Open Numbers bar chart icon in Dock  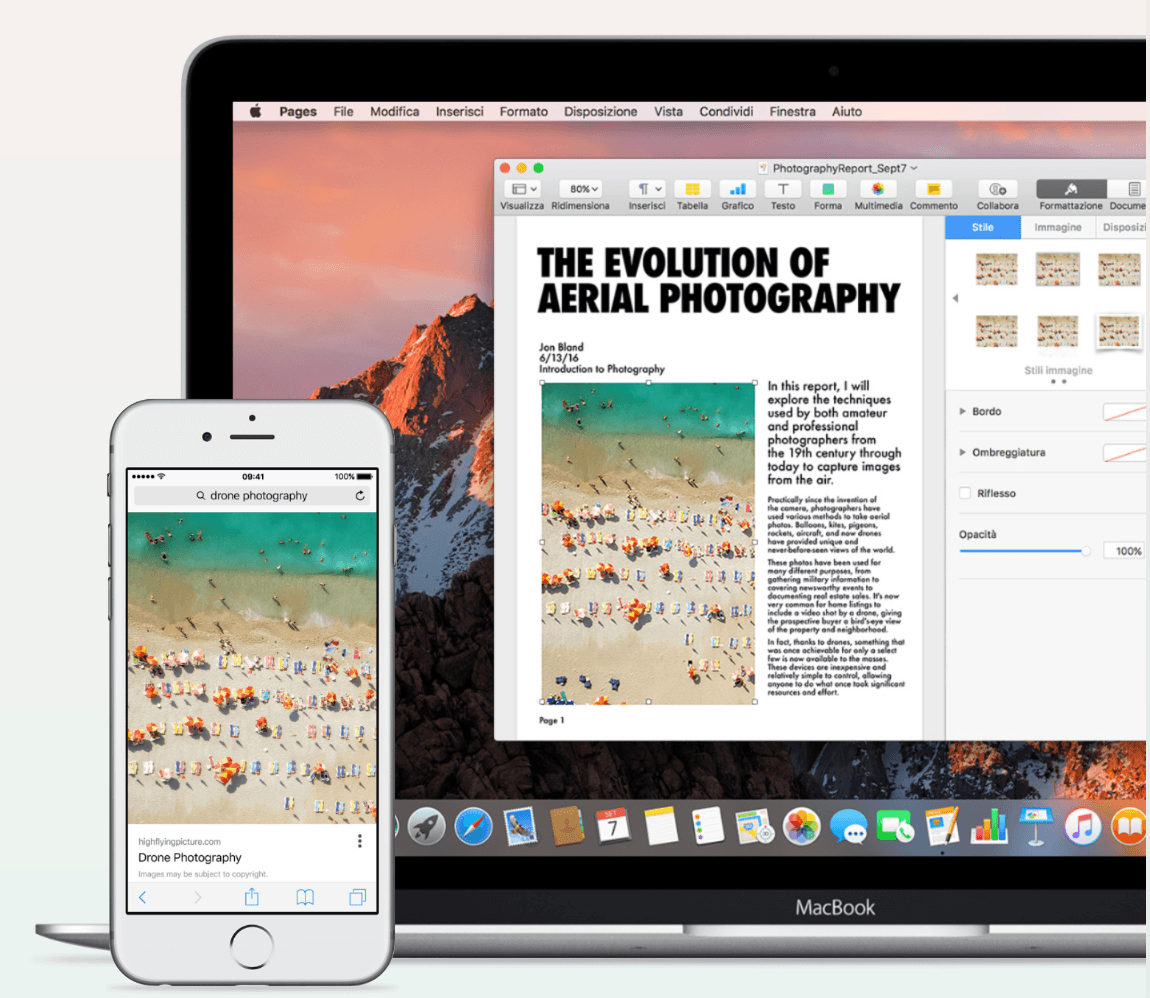989,826
